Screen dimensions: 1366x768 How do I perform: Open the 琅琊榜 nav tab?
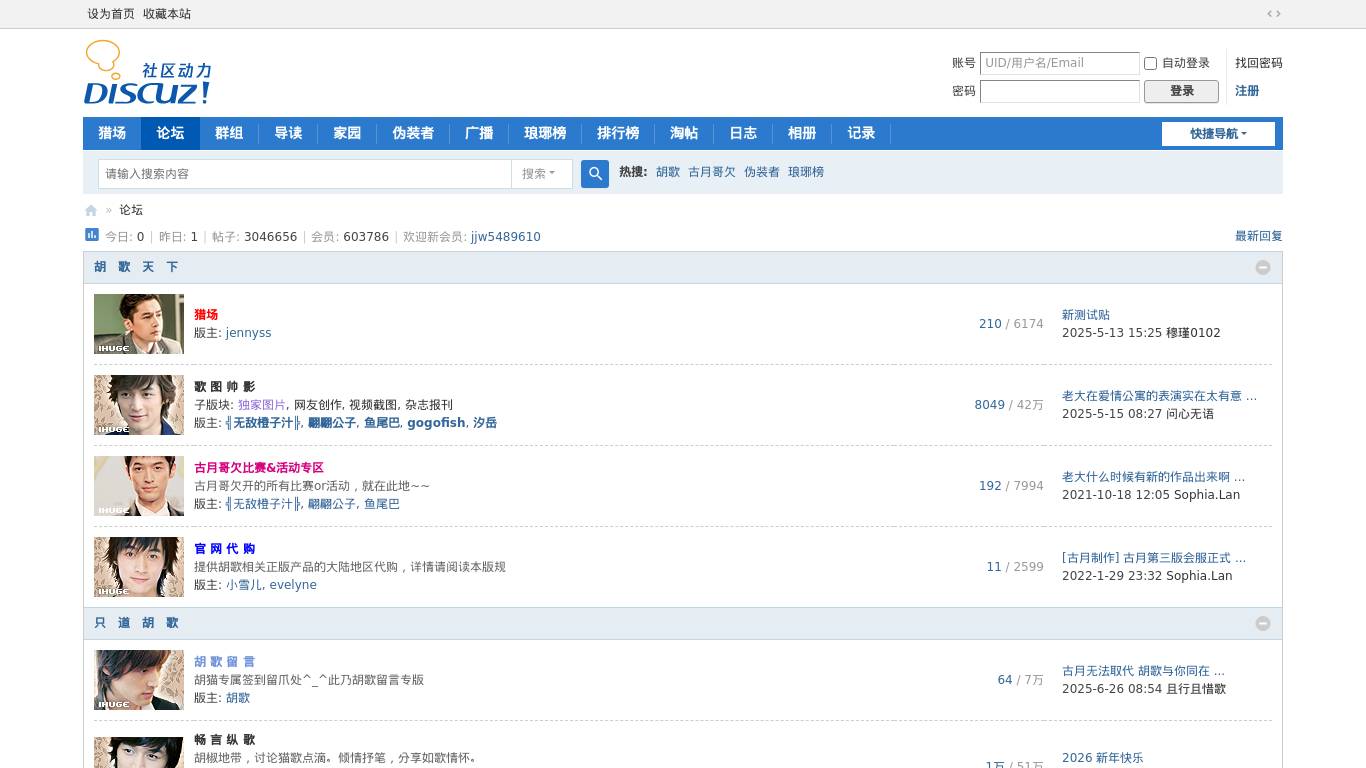[x=545, y=134]
